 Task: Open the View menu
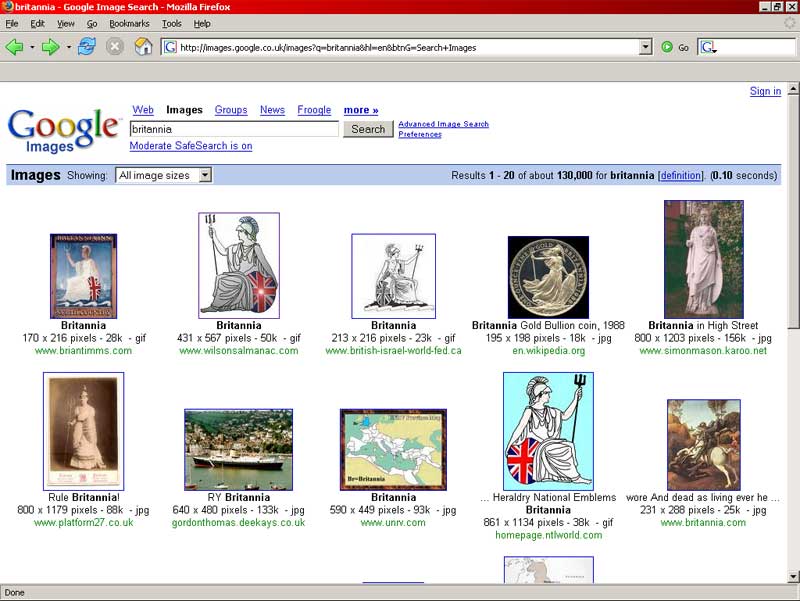pyautogui.click(x=65, y=23)
